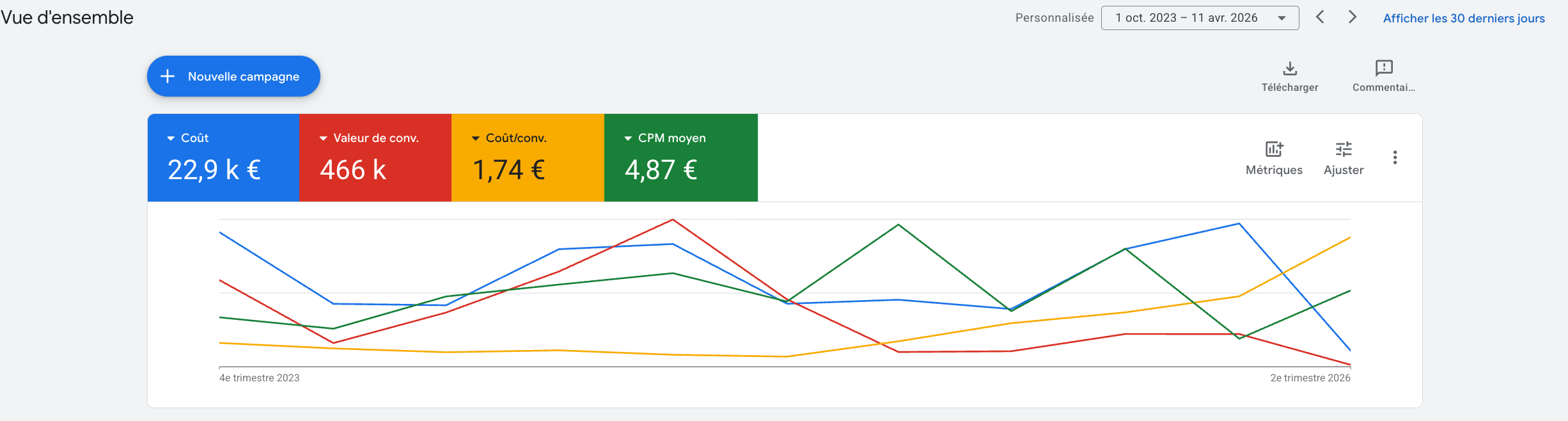Expand the Coût metric dropdown arrow
Viewport: 1568px width, 421px height.
click(171, 138)
